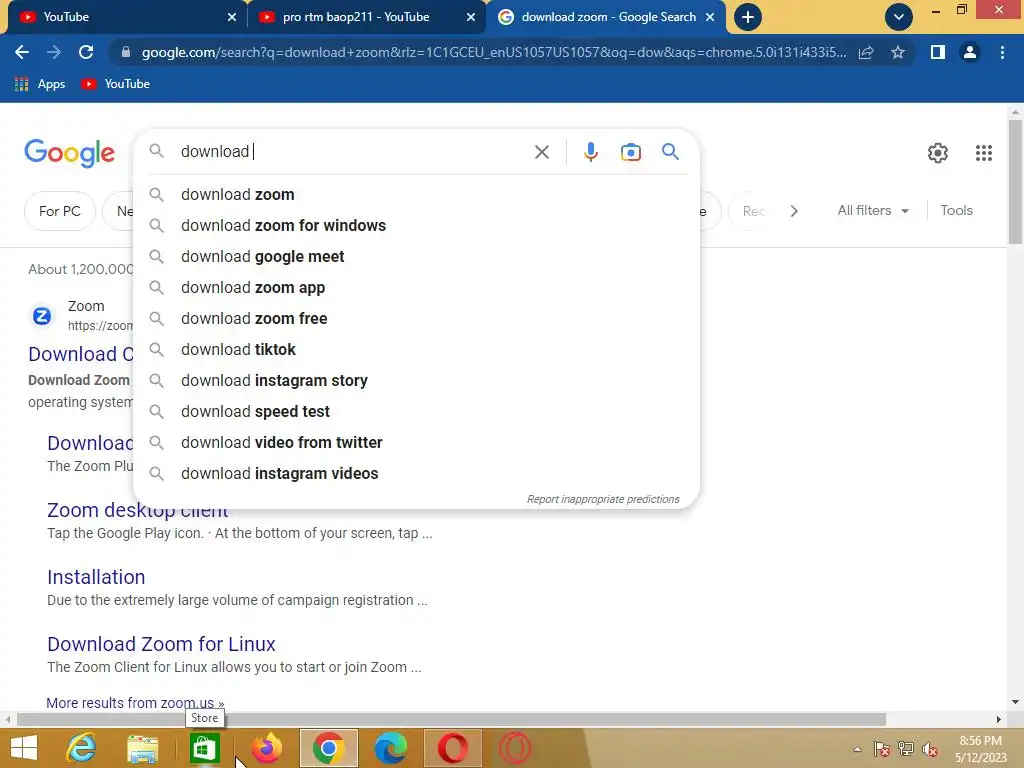Screen dimensions: 1024x768
Task: Click the Zoom site favicon in results
Action: pyautogui.click(x=42, y=316)
